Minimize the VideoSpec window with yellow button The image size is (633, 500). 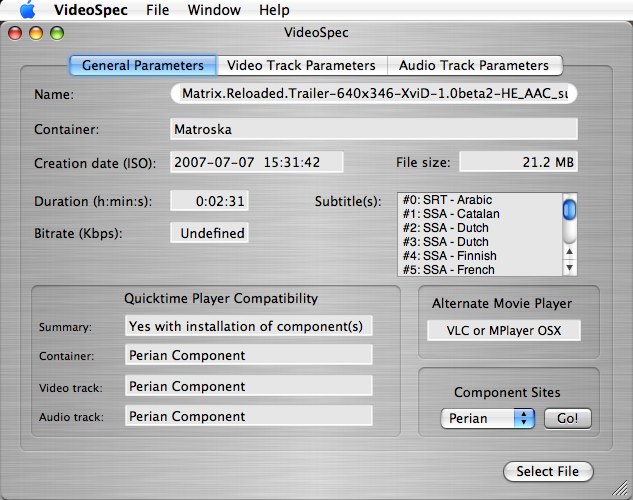point(36,33)
